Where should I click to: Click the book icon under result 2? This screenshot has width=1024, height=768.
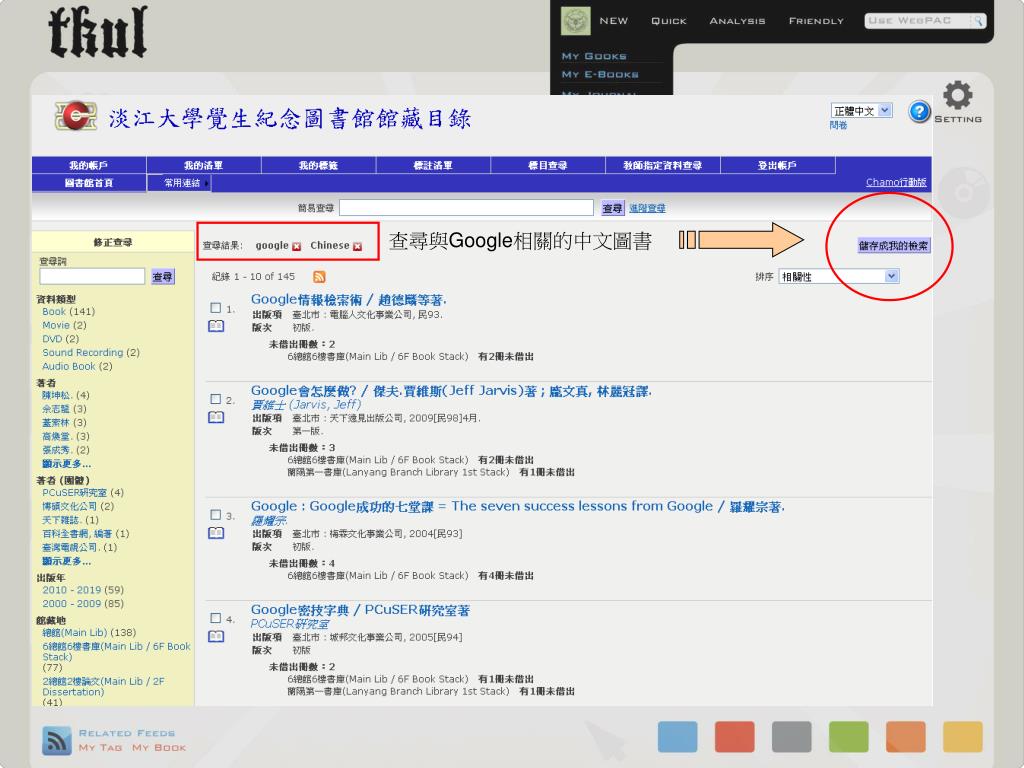(216, 417)
